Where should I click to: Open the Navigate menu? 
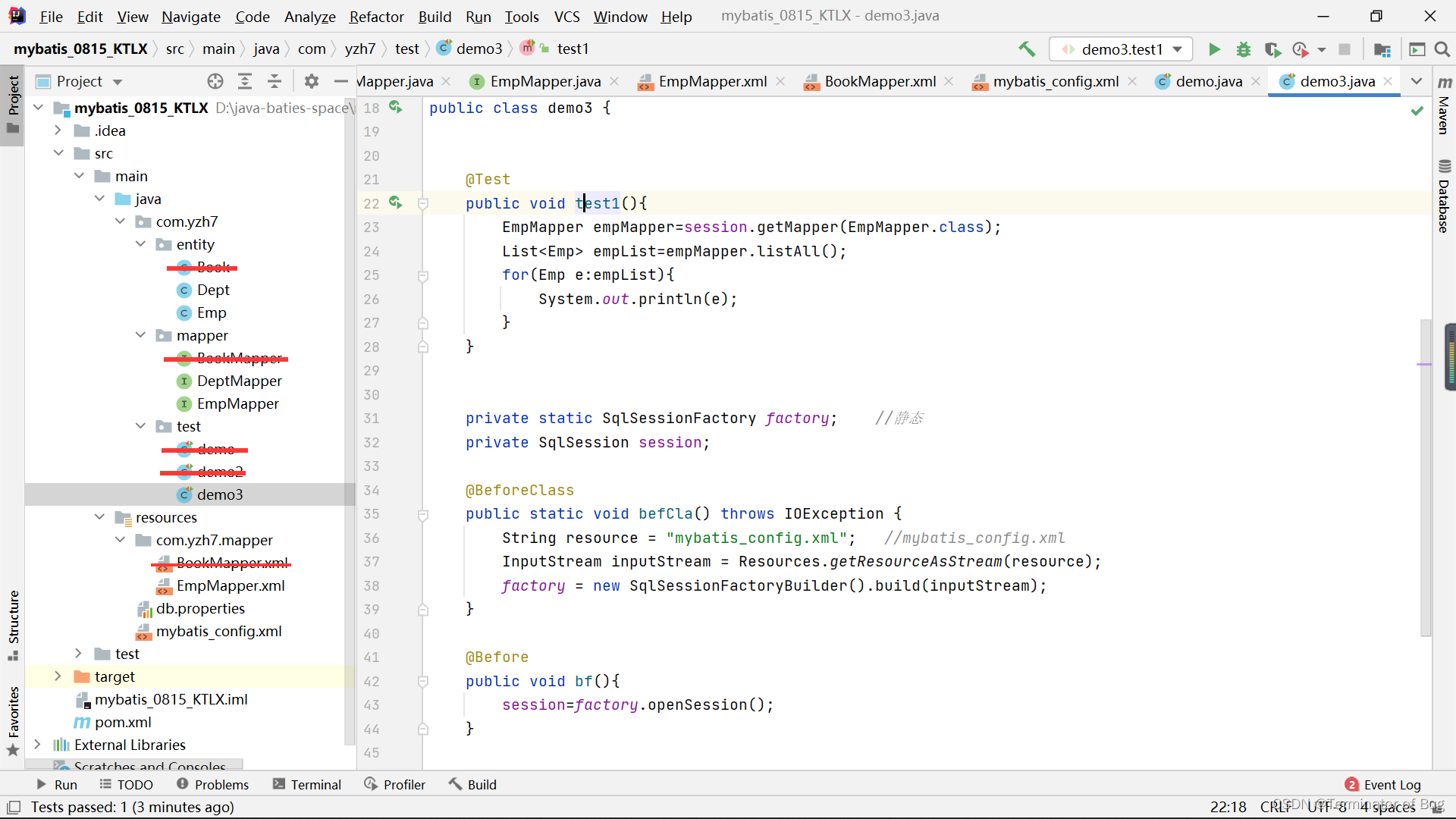[191, 17]
